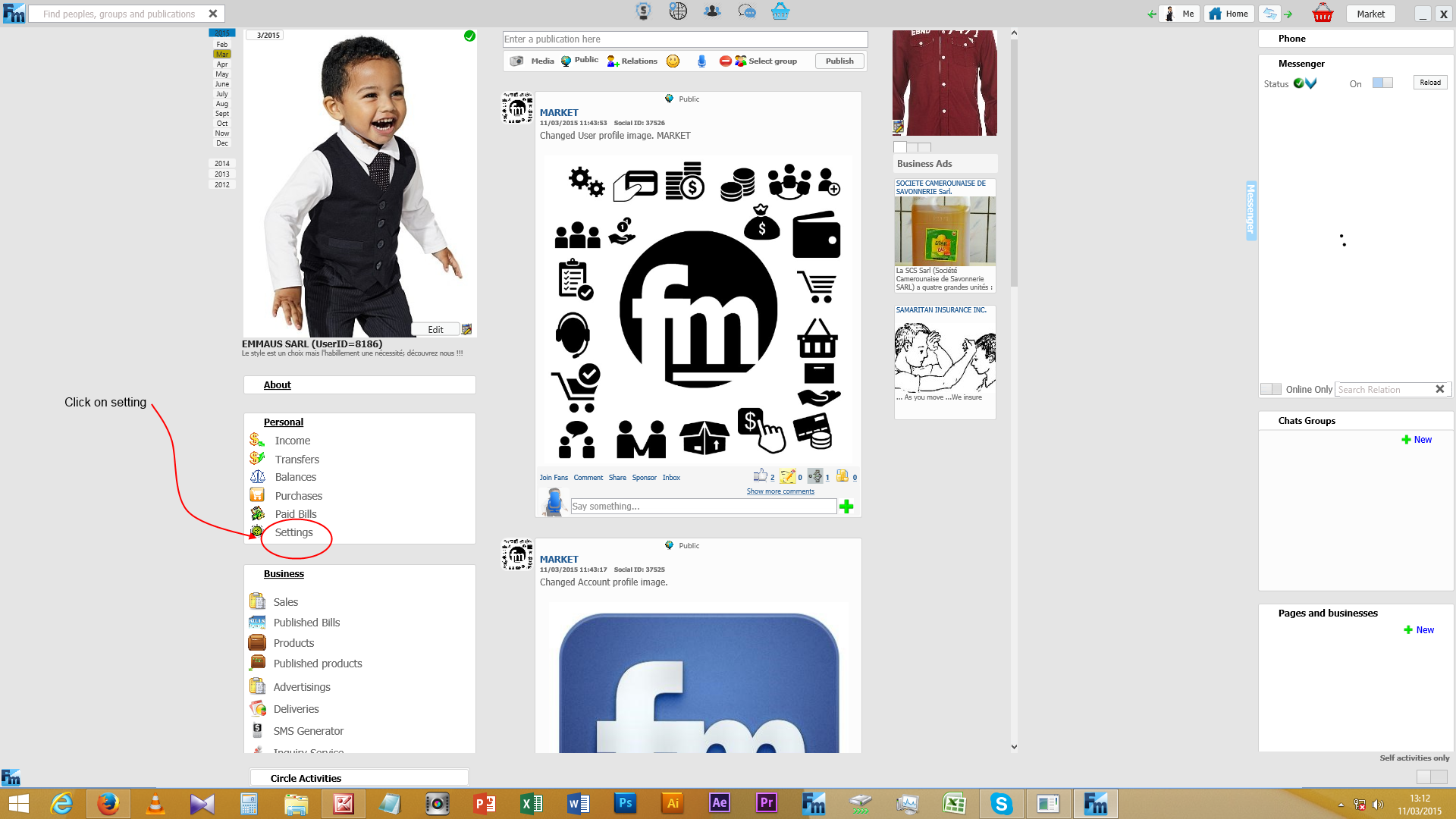The image size is (1456, 819).
Task: Click the red market basket icon
Action: 1323,13
